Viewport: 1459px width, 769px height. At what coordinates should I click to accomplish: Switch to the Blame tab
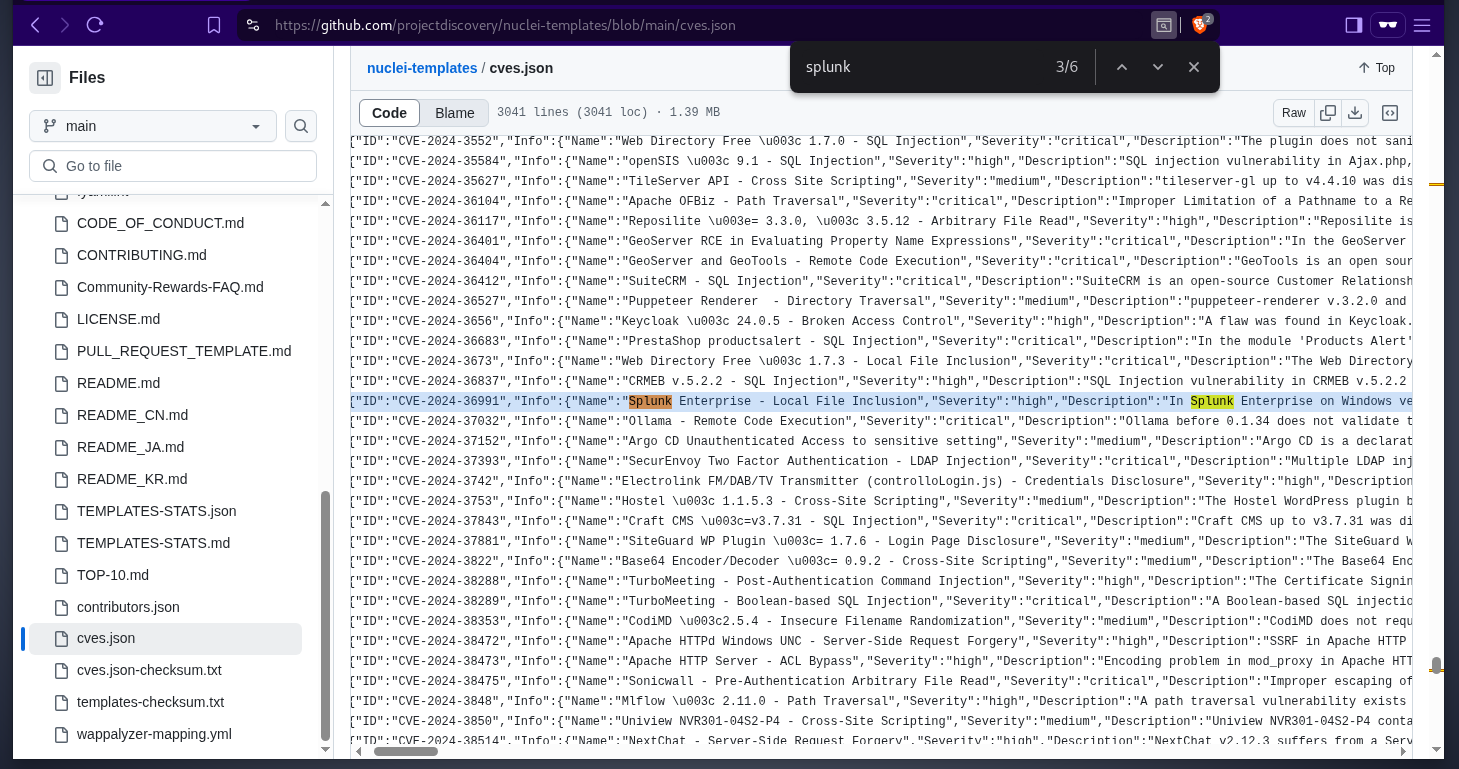[x=455, y=113]
